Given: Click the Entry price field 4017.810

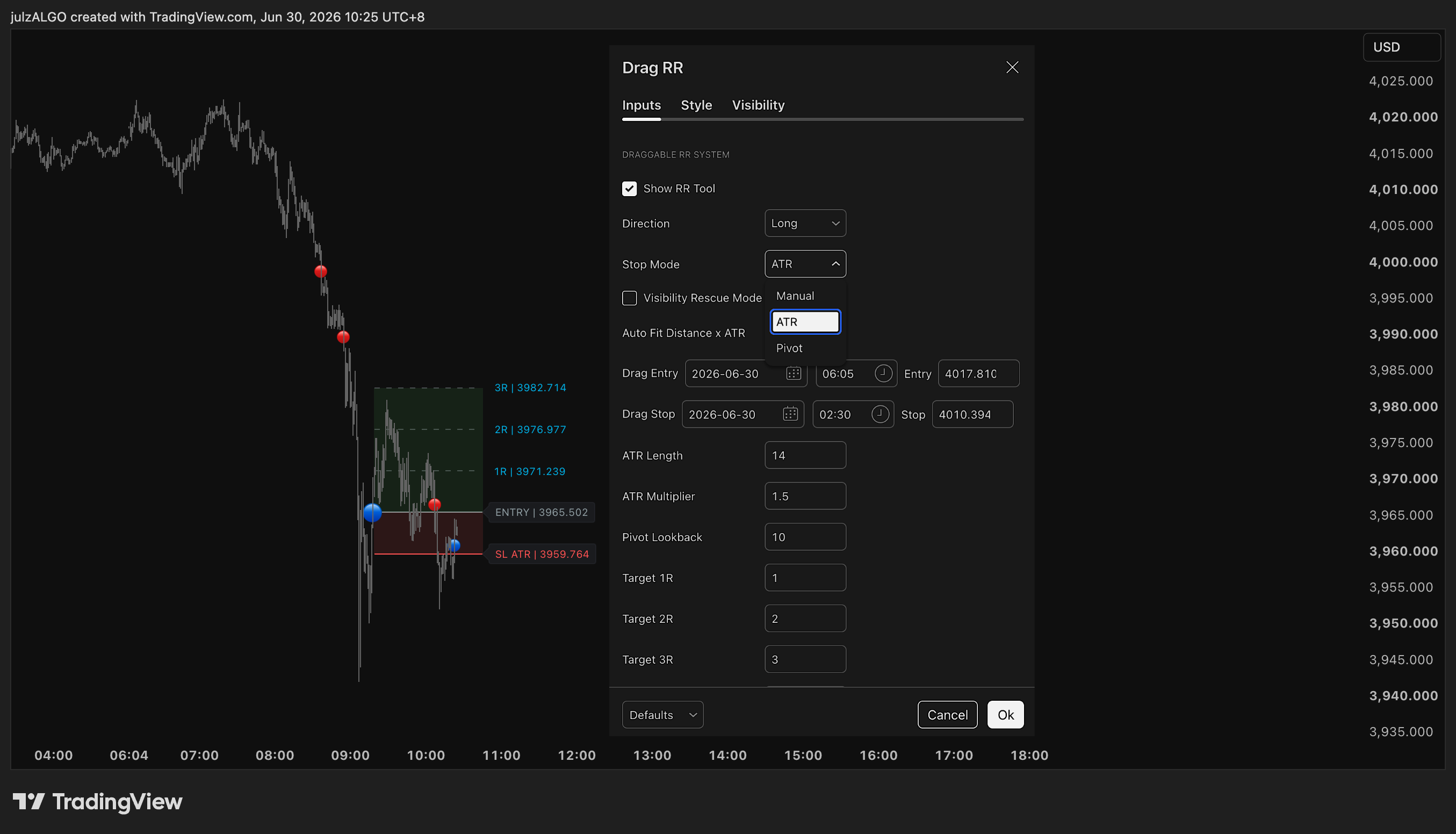Looking at the screenshot, I should (x=978, y=373).
